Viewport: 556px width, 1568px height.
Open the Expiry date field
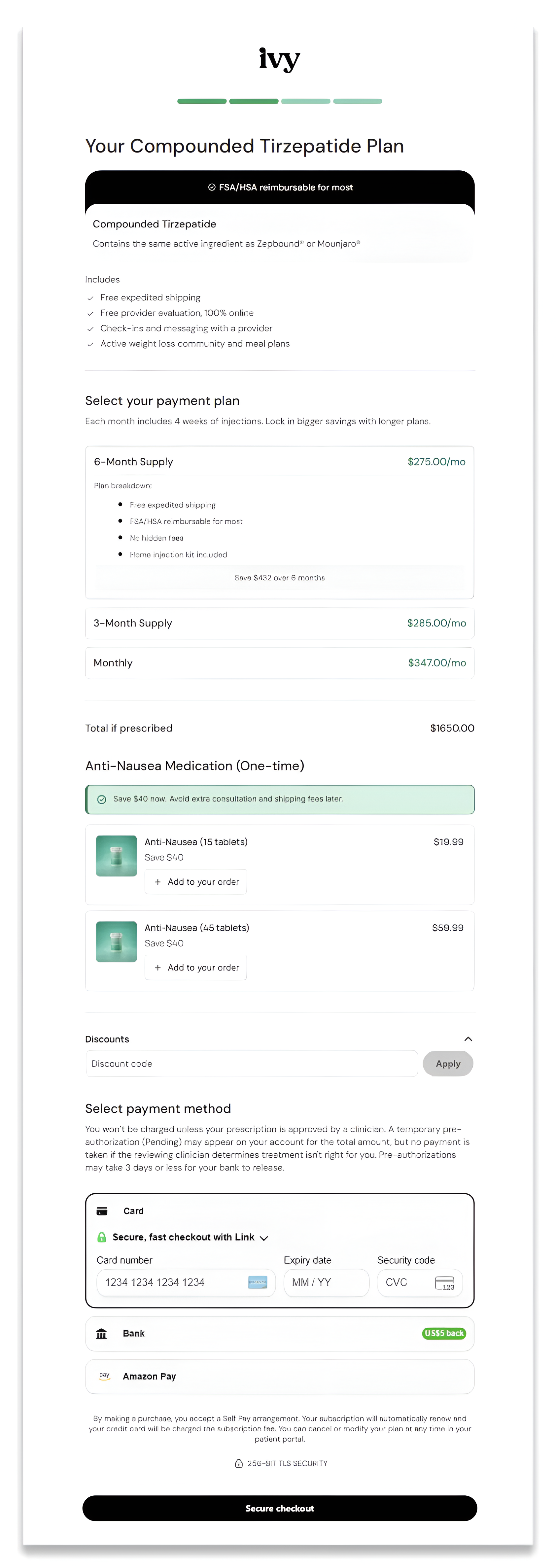coord(326,1282)
